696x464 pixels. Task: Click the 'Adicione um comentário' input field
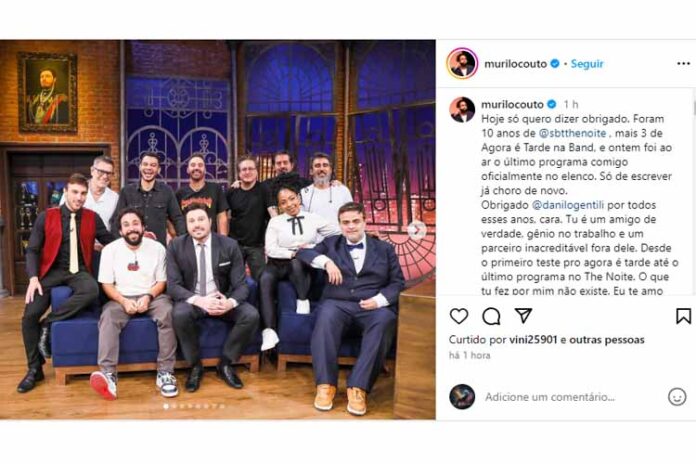[x=550, y=397]
